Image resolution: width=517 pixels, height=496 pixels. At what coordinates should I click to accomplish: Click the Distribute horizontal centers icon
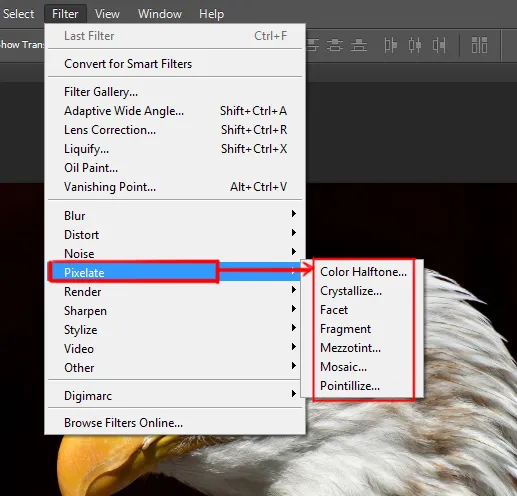coord(415,45)
